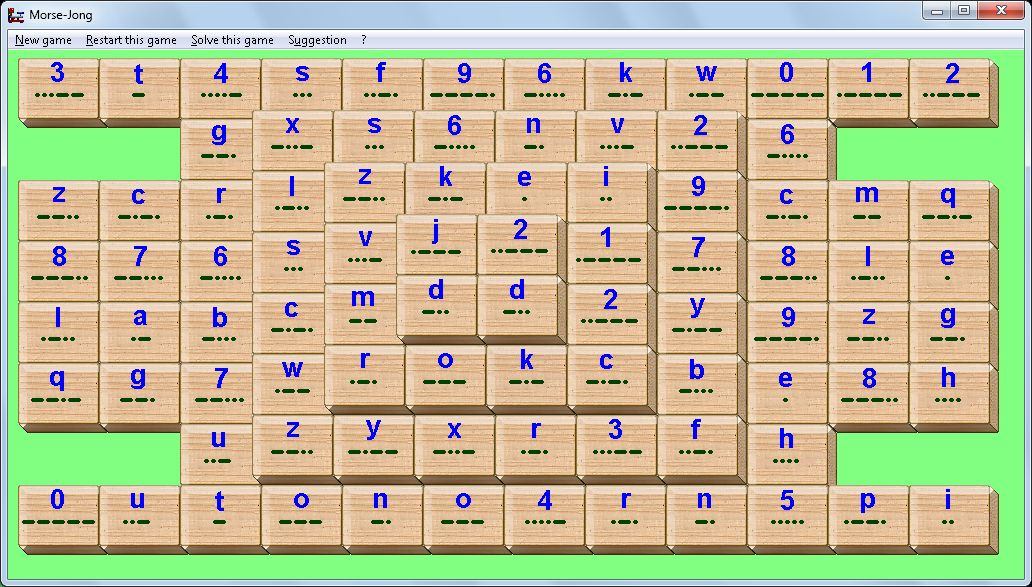The width and height of the screenshot is (1032, 587).
Task: Select the 0 tile in the top row
Action: pos(787,88)
